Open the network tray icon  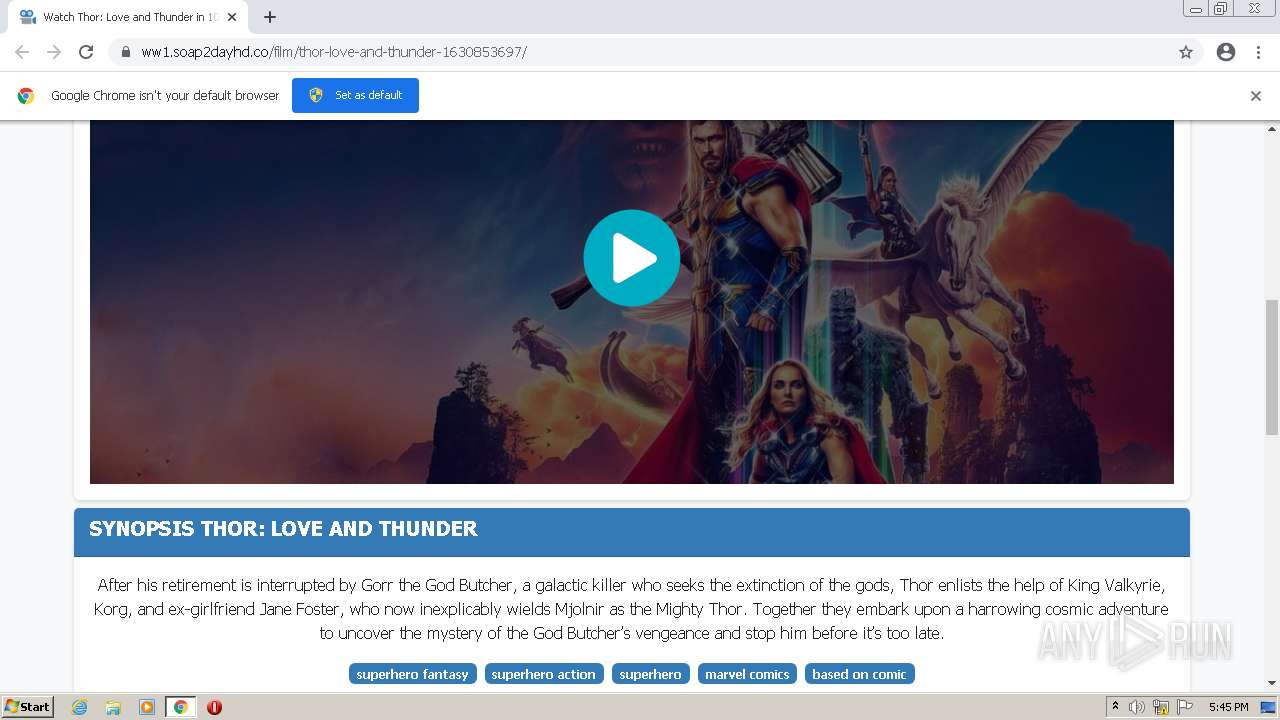tap(1161, 707)
